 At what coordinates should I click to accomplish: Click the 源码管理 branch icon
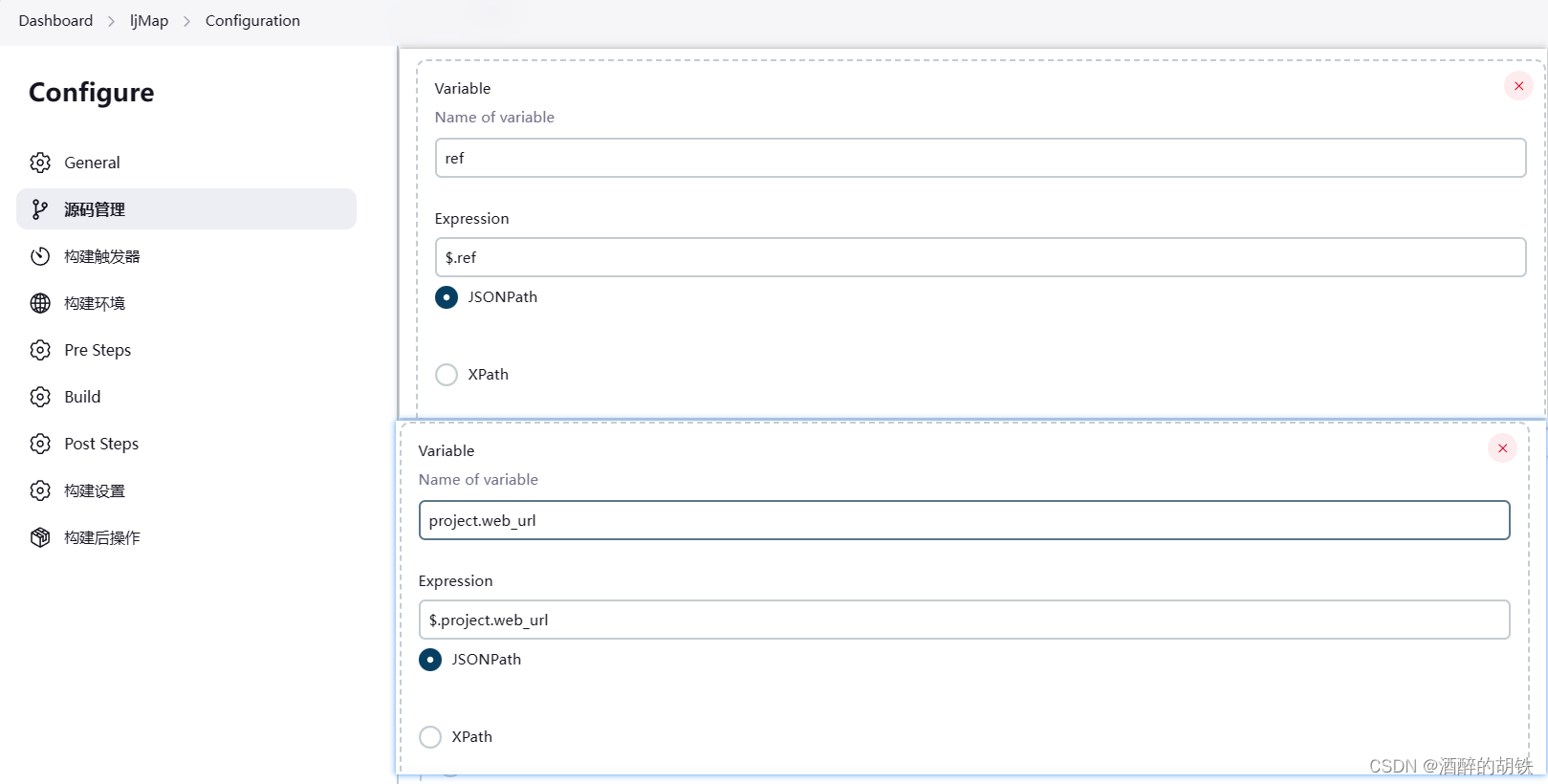click(x=40, y=209)
